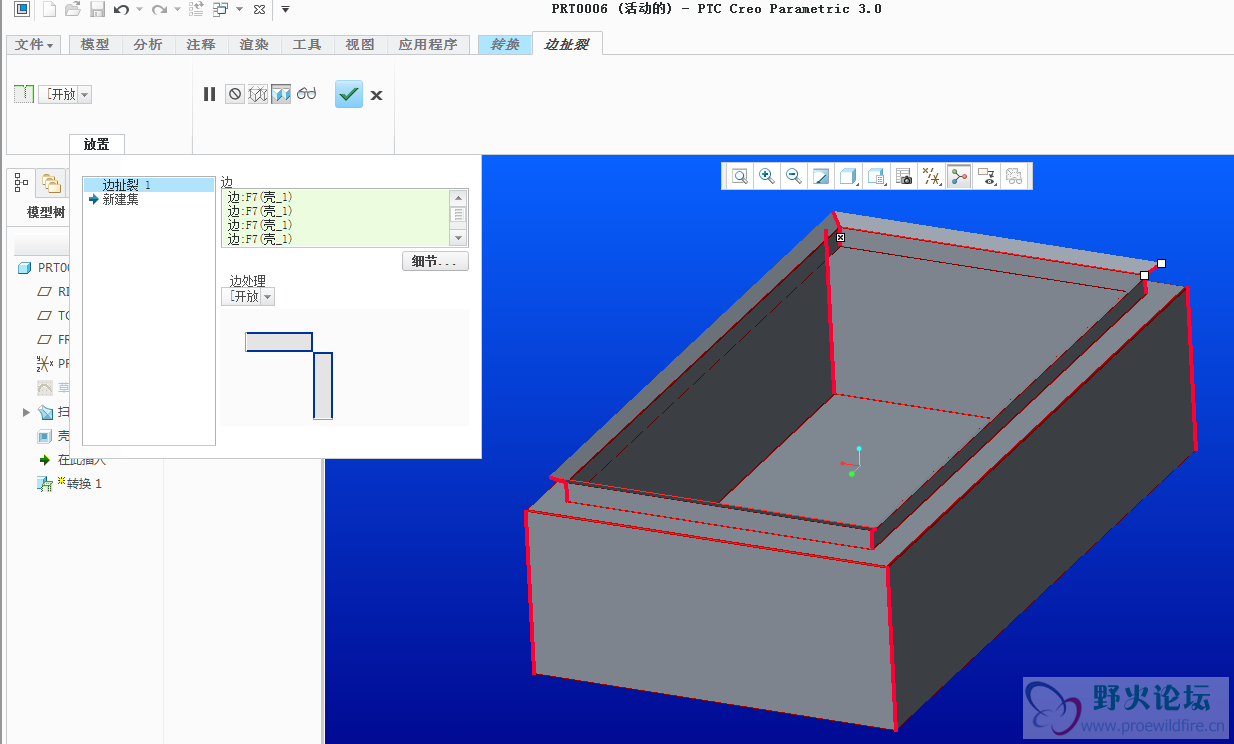Viewport: 1234px width, 744px height.
Task: Open the windows list dropdown arrow
Action: point(239,9)
